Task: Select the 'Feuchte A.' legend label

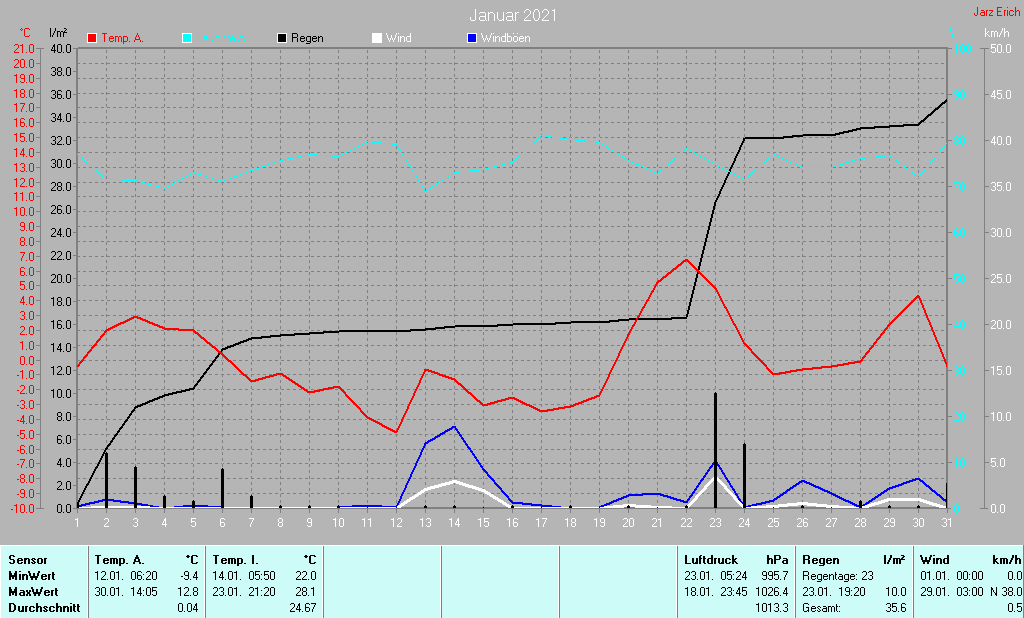Action: pos(221,39)
